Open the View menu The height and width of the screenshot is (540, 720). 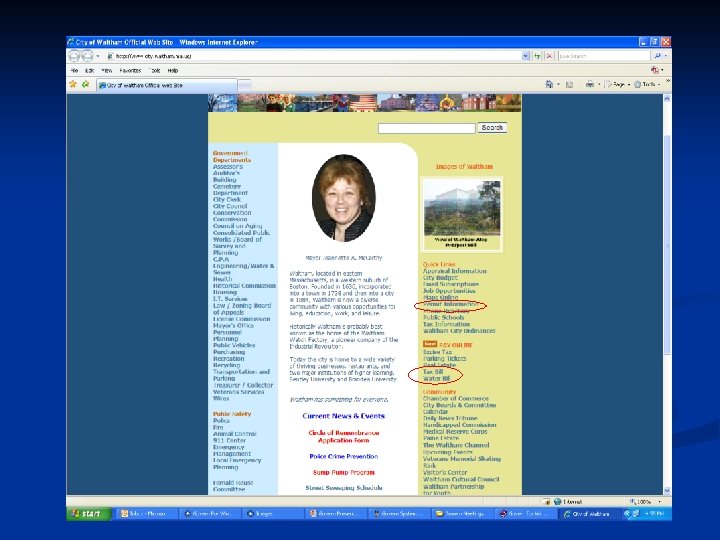click(107, 71)
